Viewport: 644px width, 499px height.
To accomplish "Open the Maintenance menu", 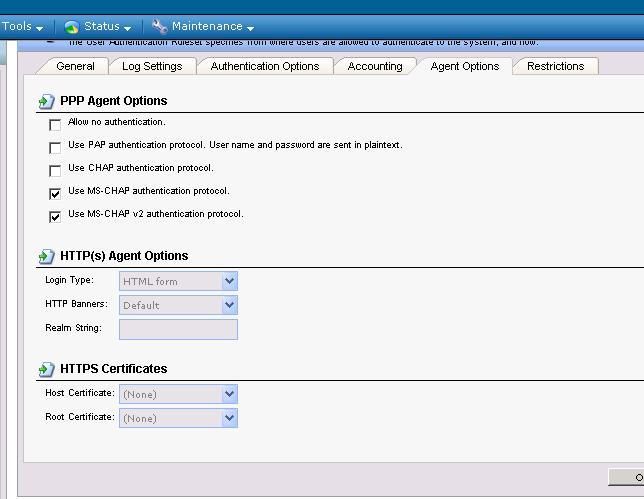I will coord(212,27).
